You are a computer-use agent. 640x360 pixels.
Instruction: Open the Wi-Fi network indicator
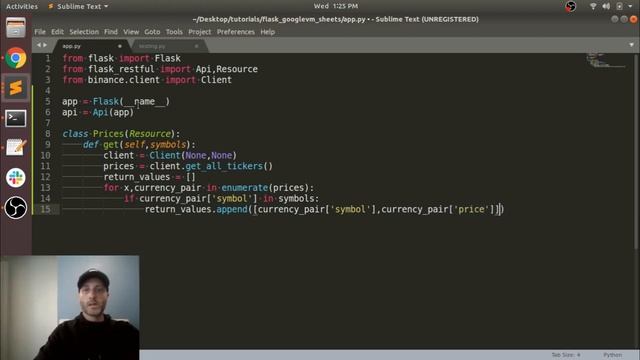[x=593, y=6]
